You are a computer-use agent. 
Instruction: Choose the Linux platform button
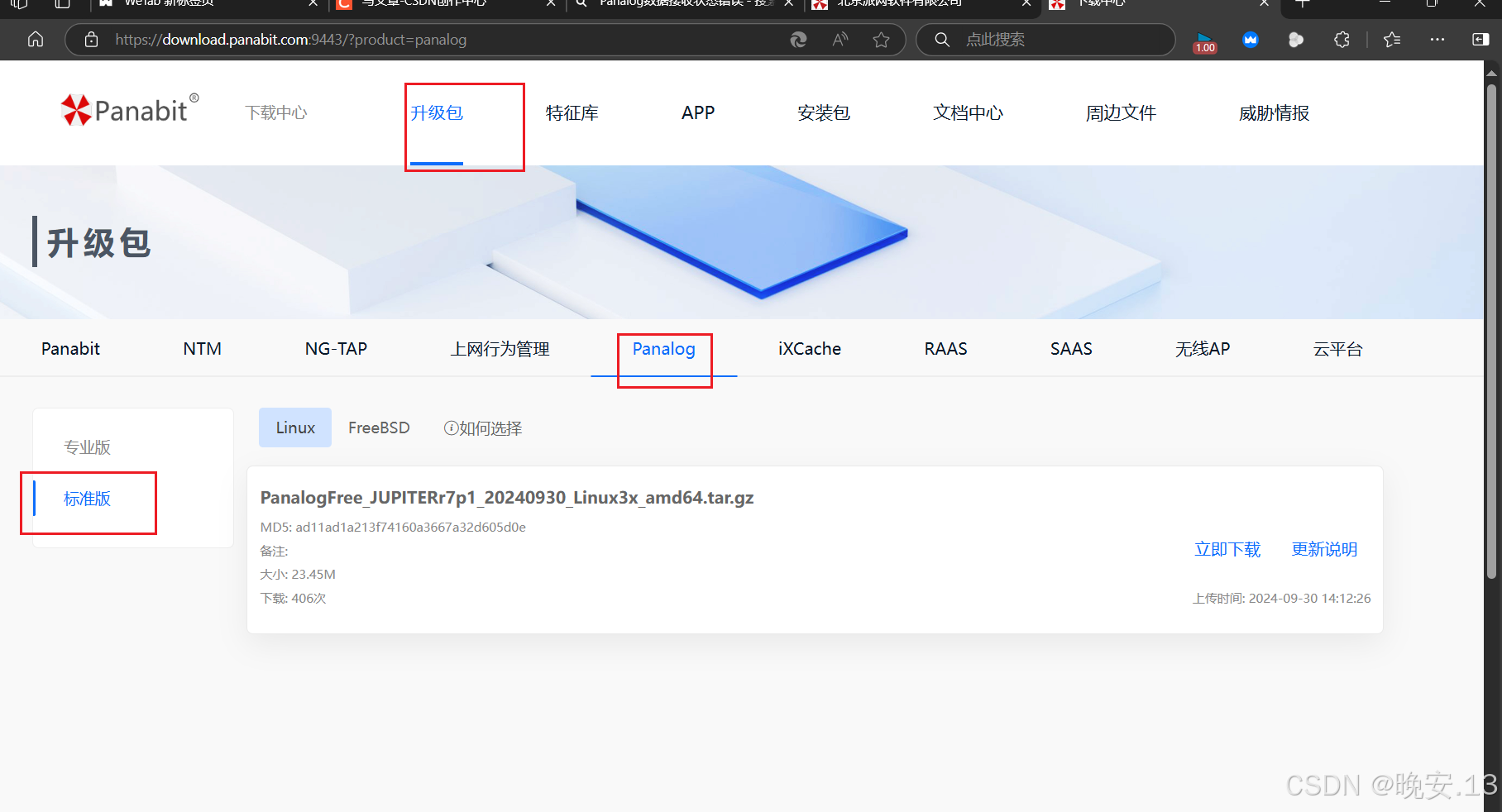coord(295,427)
